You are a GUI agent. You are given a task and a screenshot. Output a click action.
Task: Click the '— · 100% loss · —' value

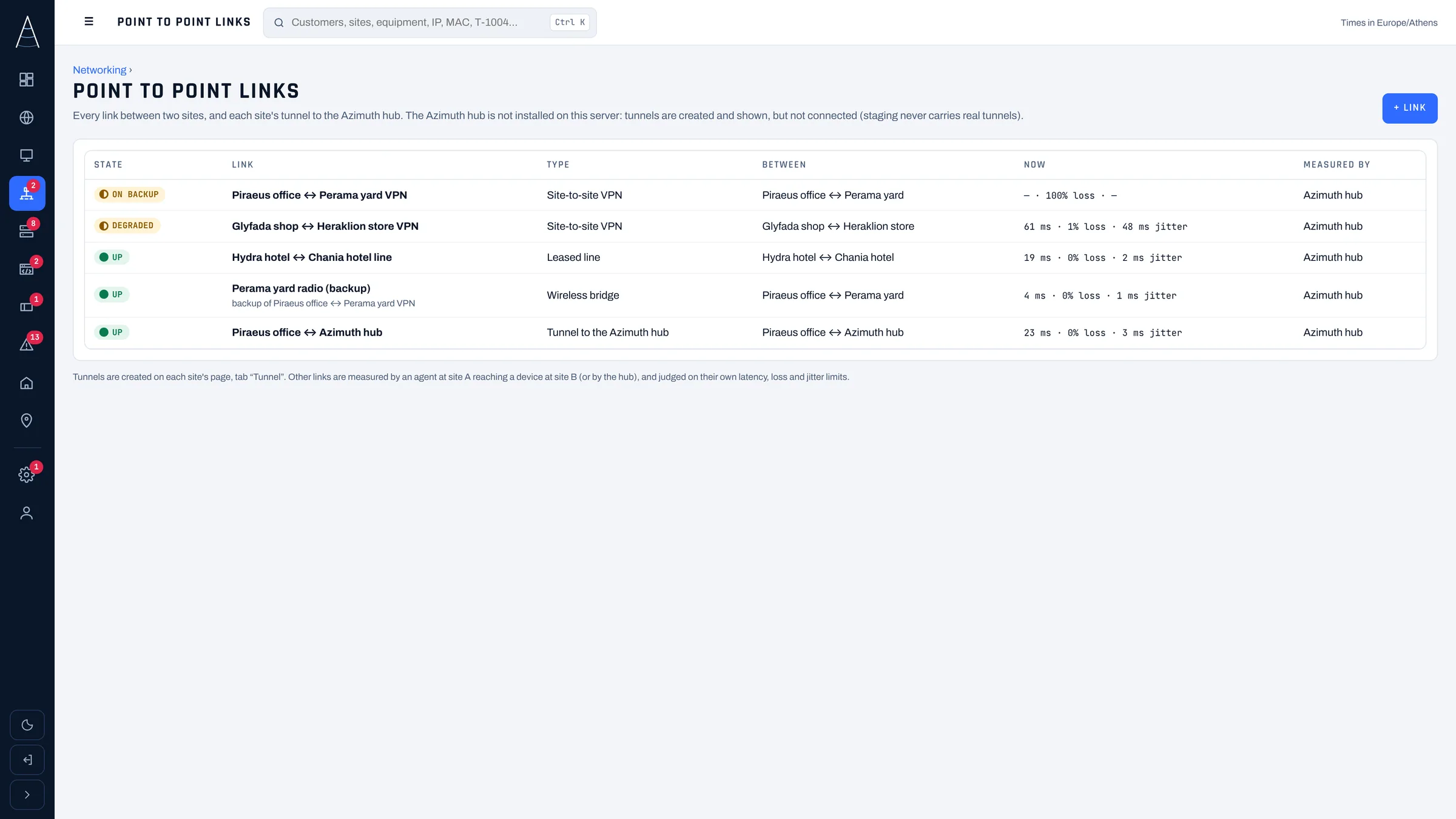point(1070,196)
